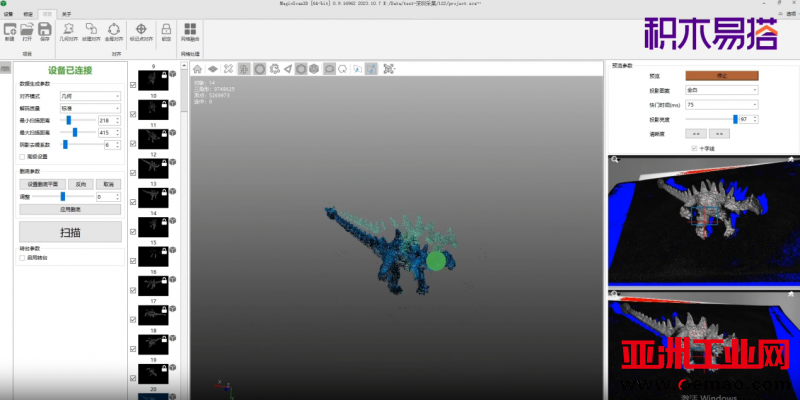This screenshot has width=800, height=400.
Task: Click the stepper of the value 6 field
Action: click(x=118, y=145)
